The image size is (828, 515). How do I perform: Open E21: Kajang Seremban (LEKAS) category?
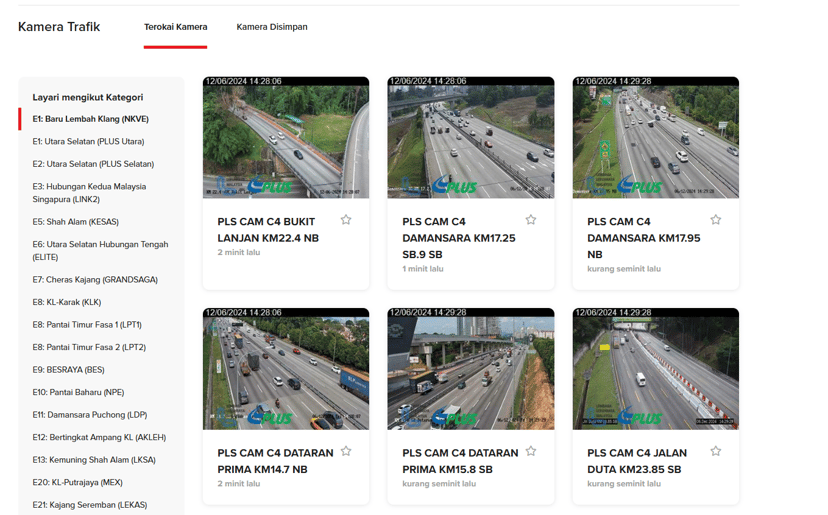click(x=90, y=505)
